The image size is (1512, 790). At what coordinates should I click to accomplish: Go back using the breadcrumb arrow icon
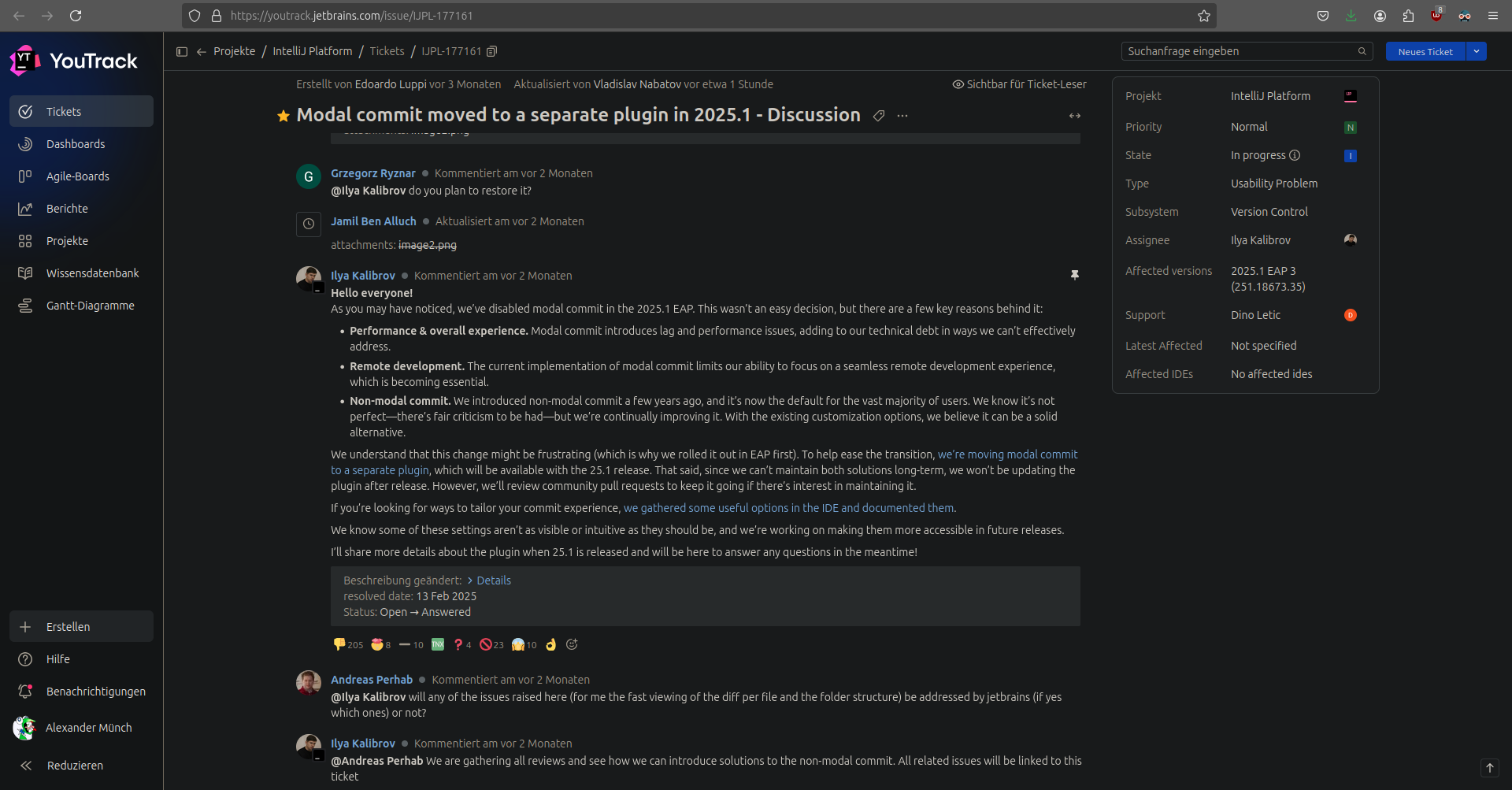202,51
